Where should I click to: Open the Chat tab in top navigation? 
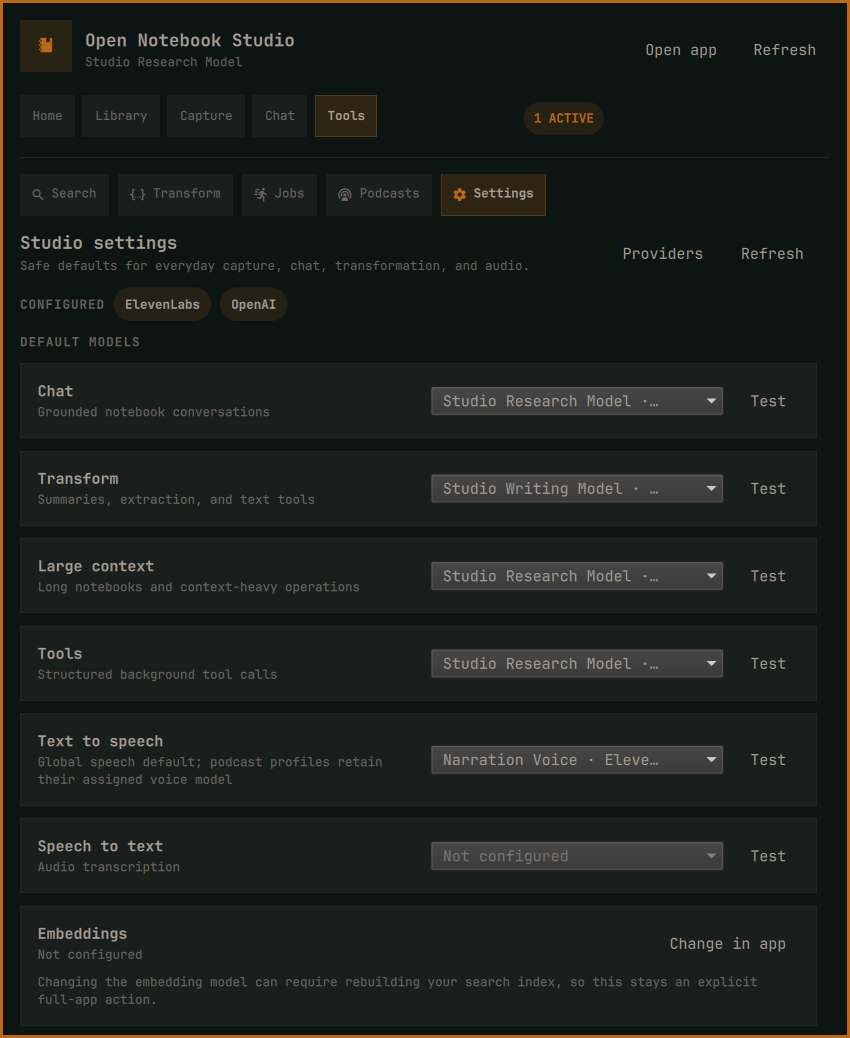point(279,116)
